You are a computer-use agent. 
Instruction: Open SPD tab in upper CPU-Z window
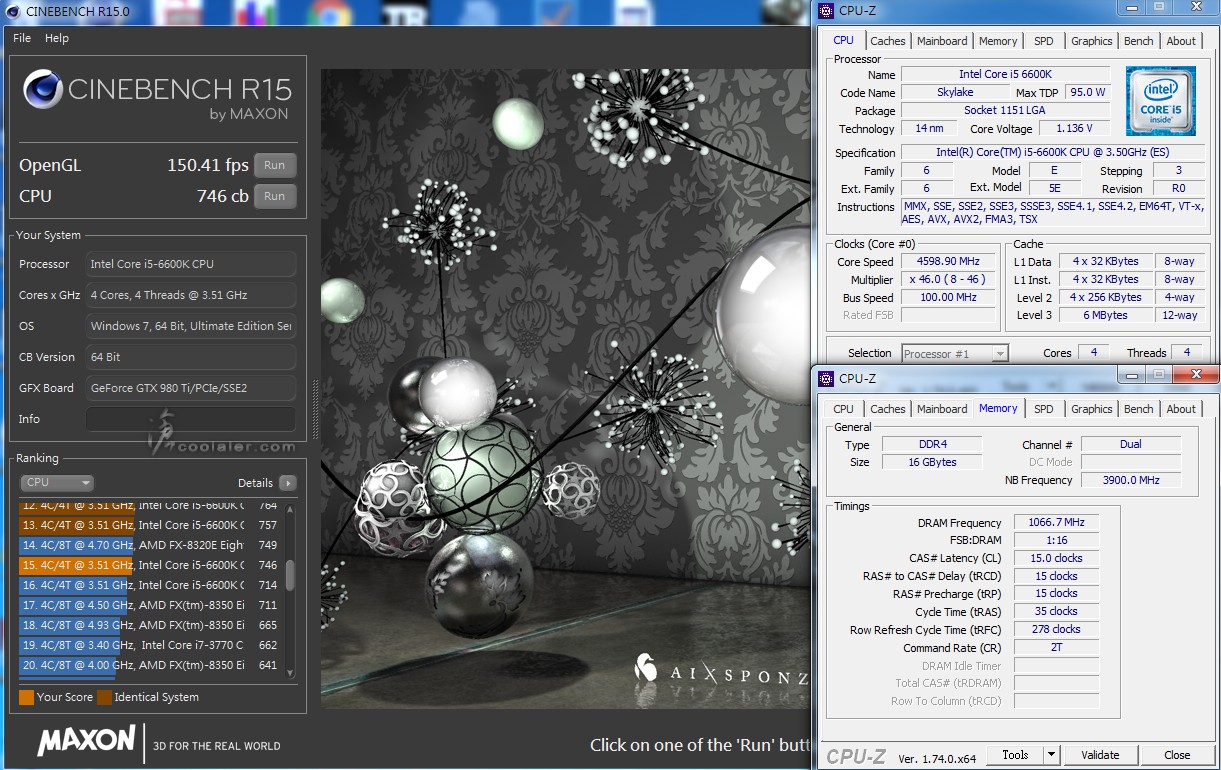click(1044, 41)
